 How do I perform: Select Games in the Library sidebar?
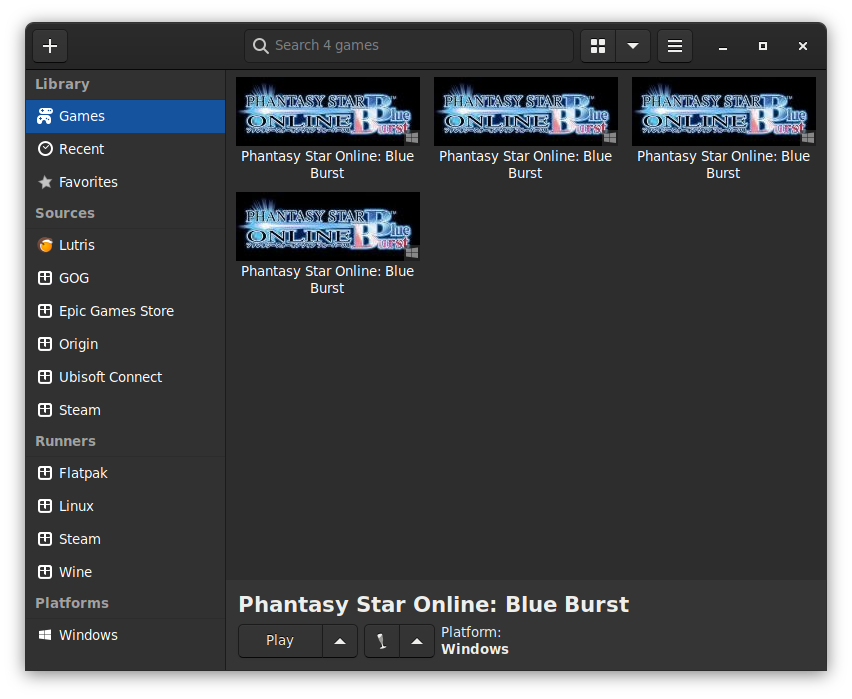click(x=126, y=116)
